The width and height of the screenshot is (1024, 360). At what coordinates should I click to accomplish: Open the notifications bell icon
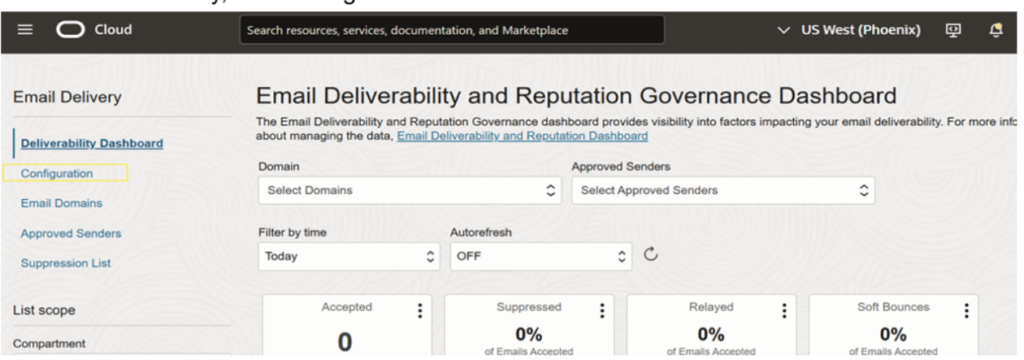coord(996,30)
